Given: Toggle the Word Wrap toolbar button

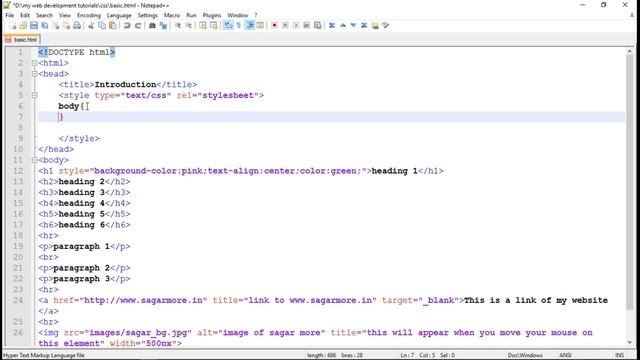Looking at the screenshot, I should (x=228, y=26).
